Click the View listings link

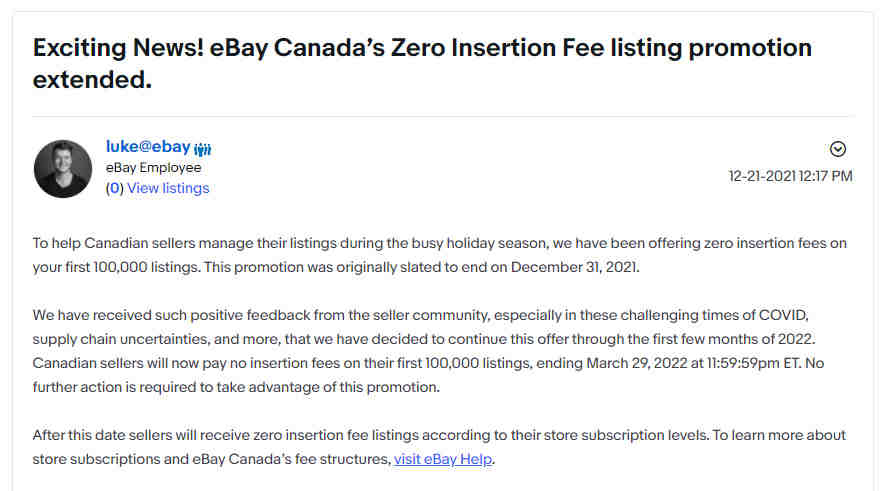click(168, 188)
